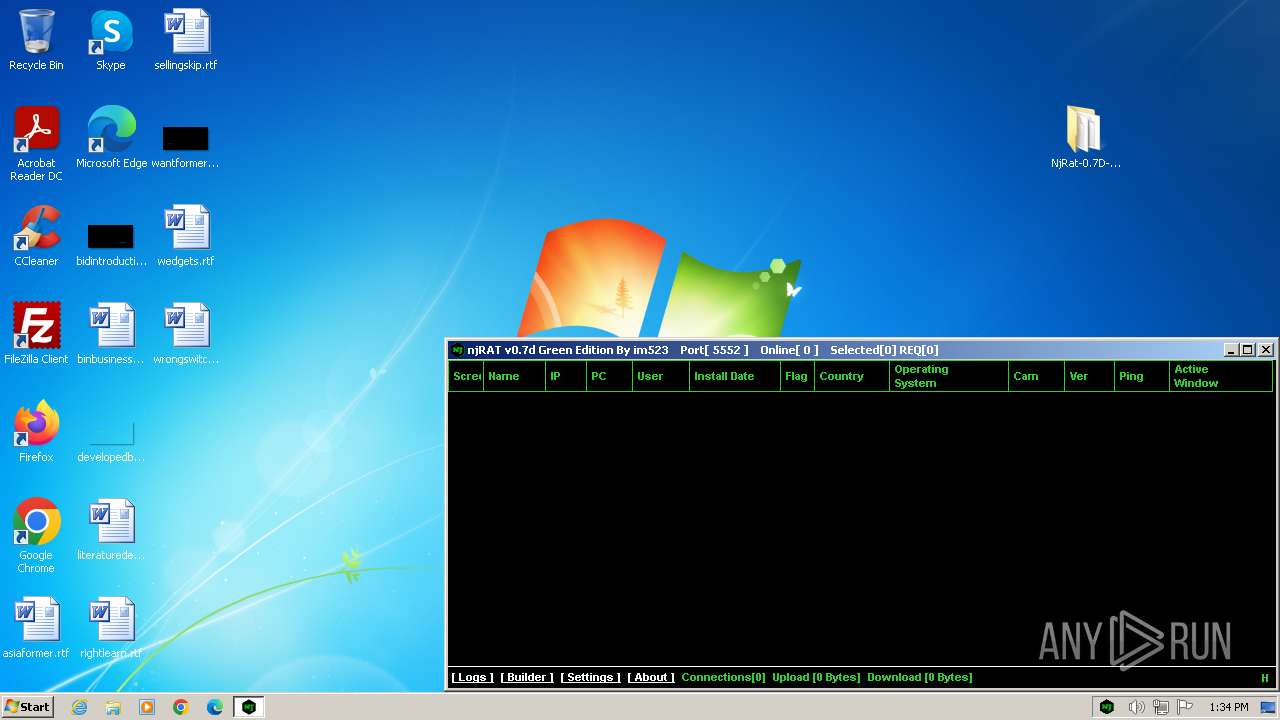Screen dimensions: 1280x720
Task: Click the njRAT title bar text
Action: 702,350
